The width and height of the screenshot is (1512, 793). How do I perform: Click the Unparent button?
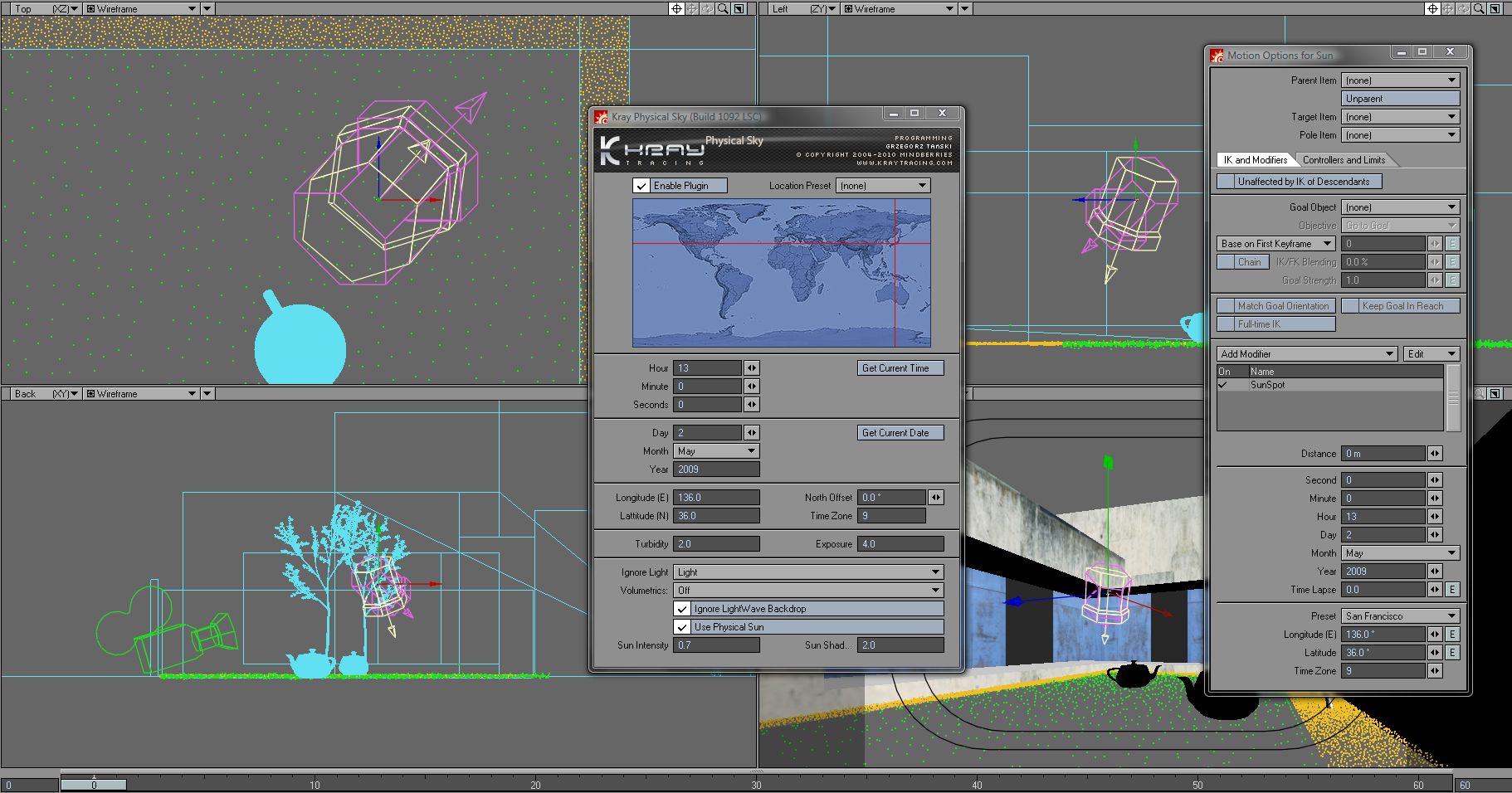[x=1400, y=99]
